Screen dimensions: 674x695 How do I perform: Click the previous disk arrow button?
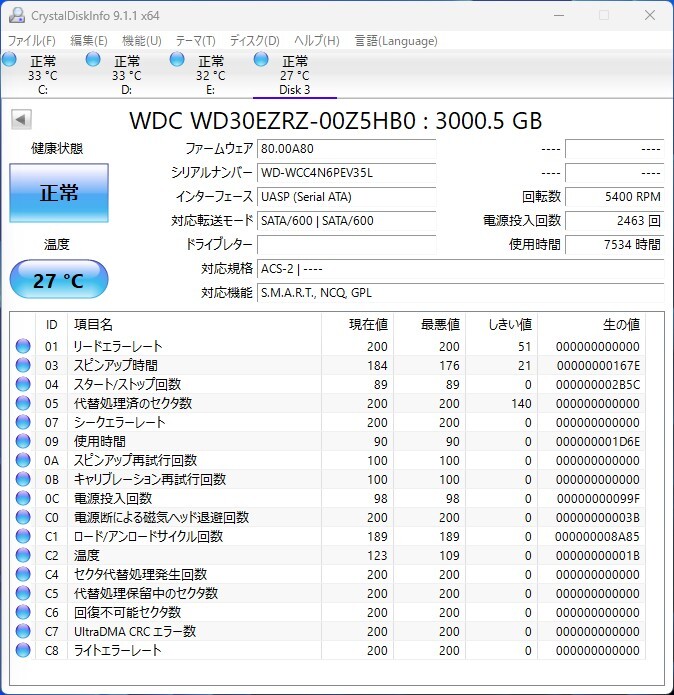tap(21, 119)
